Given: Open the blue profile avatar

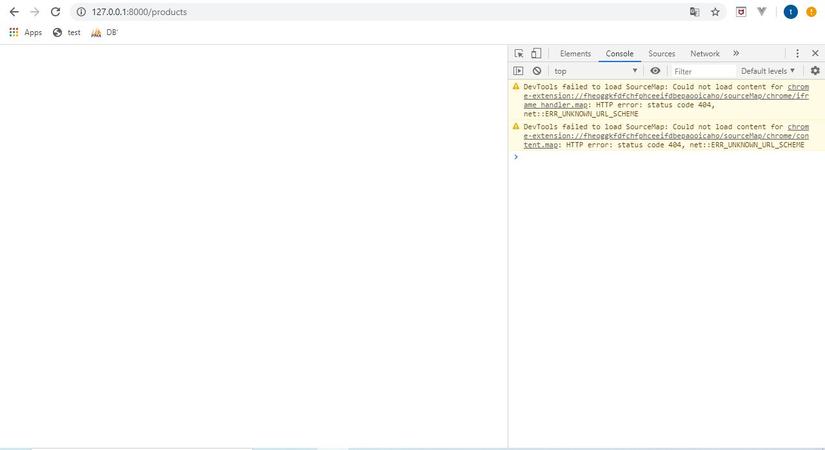Looking at the screenshot, I should click(x=790, y=12).
